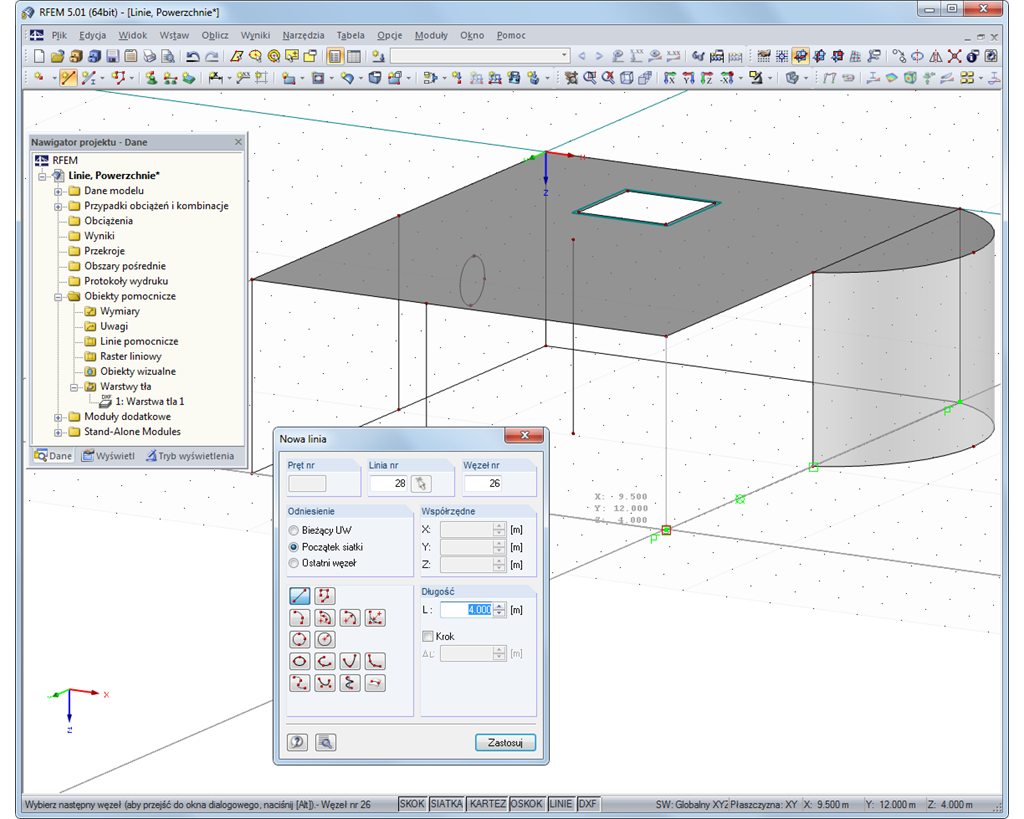
Task: Click the pick-line cursor icon beside Linia nr
Action: 421,484
